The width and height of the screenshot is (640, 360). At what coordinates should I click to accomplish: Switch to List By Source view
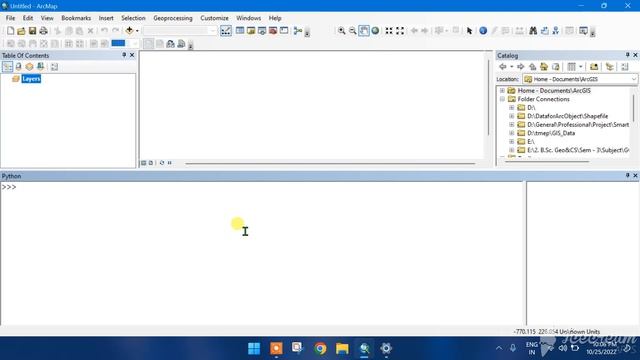(x=18, y=67)
